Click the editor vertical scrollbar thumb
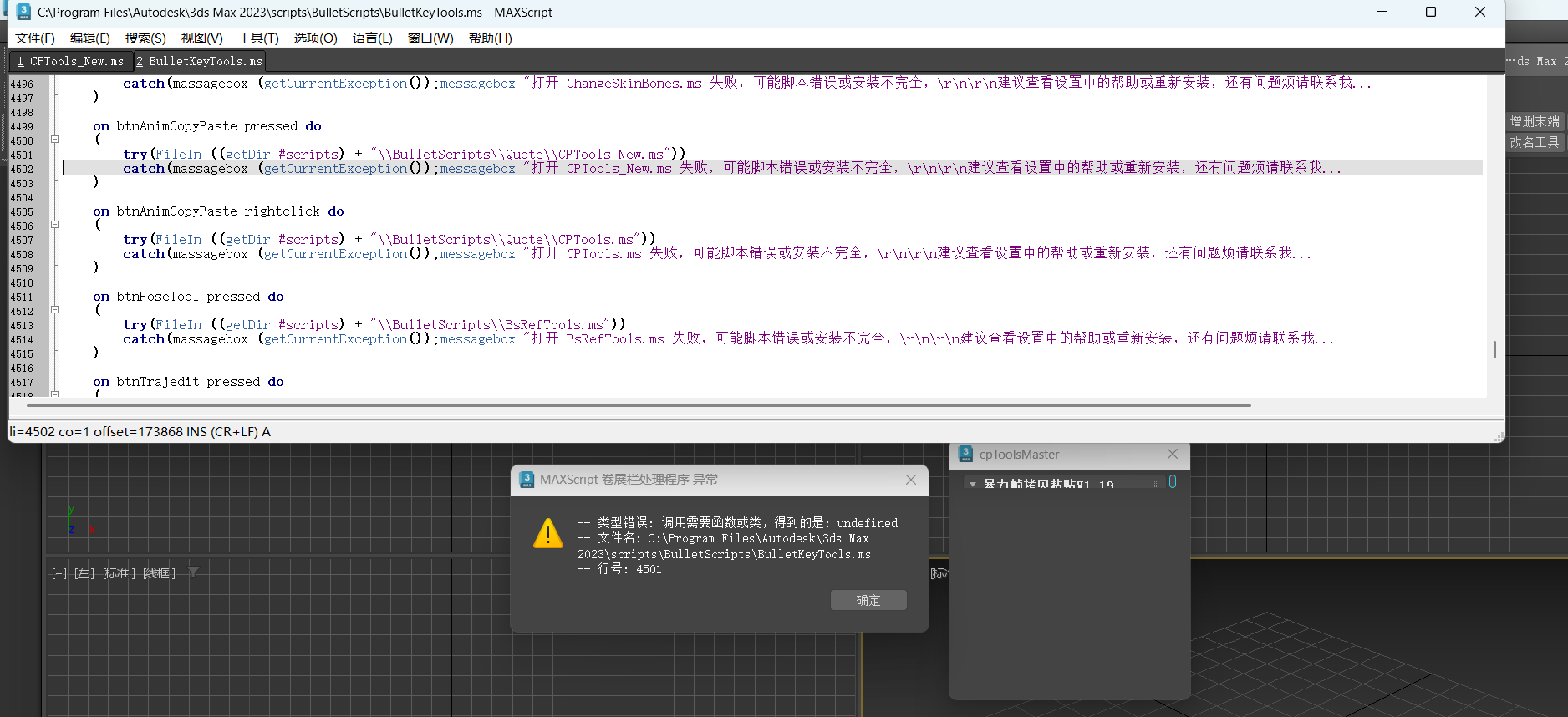 click(1494, 349)
